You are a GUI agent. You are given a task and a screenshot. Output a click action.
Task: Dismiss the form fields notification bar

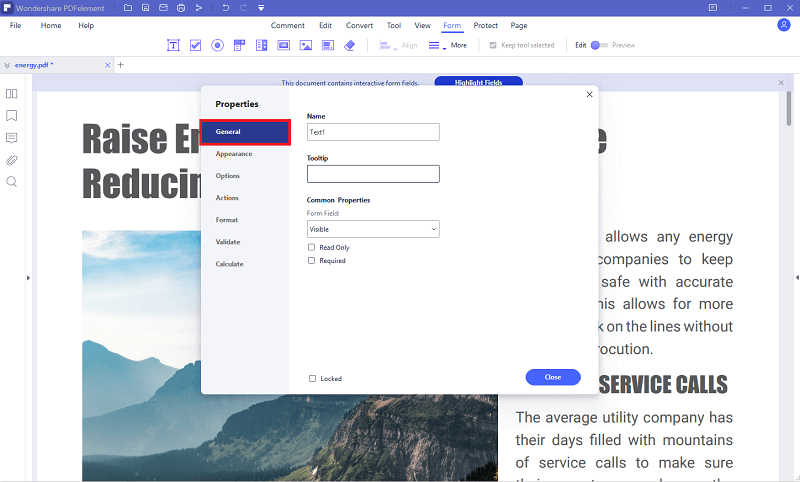tap(781, 82)
